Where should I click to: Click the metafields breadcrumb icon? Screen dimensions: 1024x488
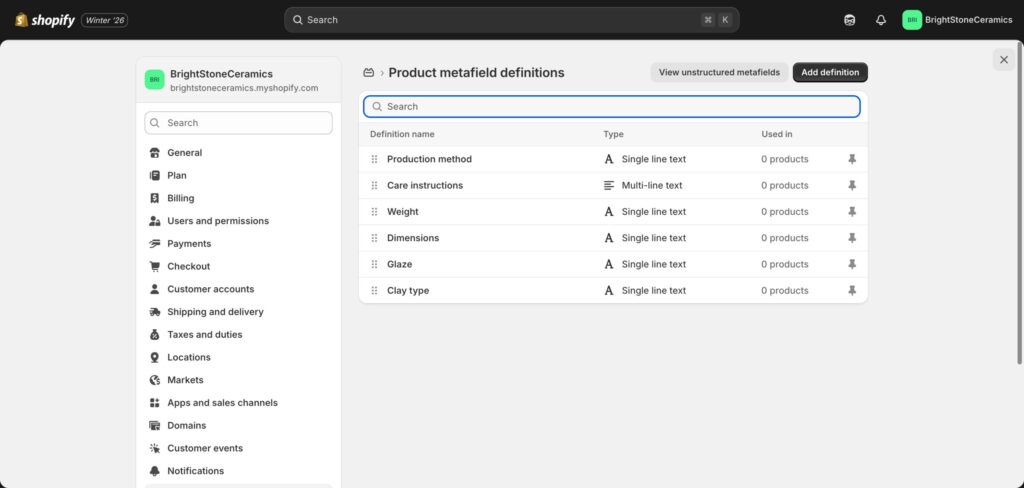pos(369,73)
